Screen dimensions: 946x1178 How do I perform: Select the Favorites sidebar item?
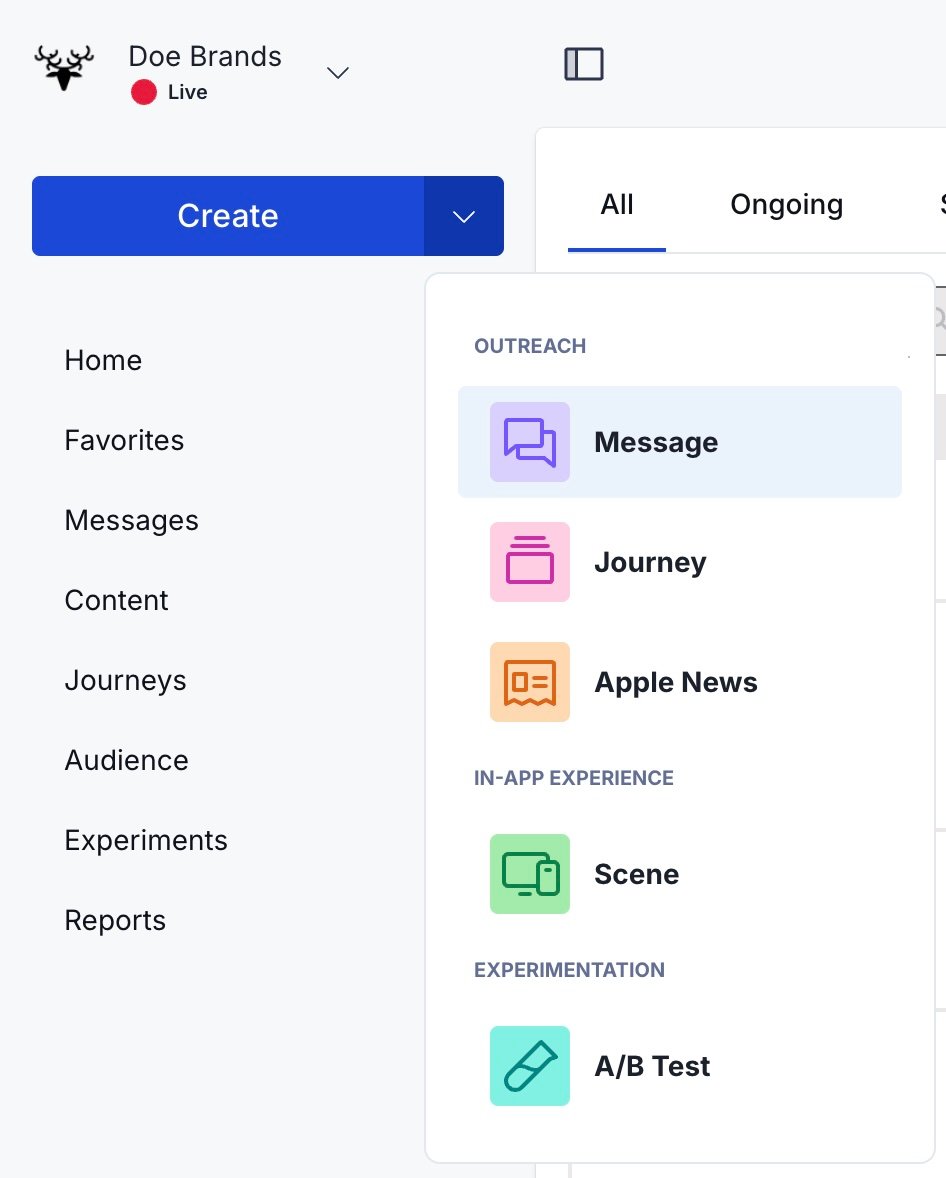(124, 440)
